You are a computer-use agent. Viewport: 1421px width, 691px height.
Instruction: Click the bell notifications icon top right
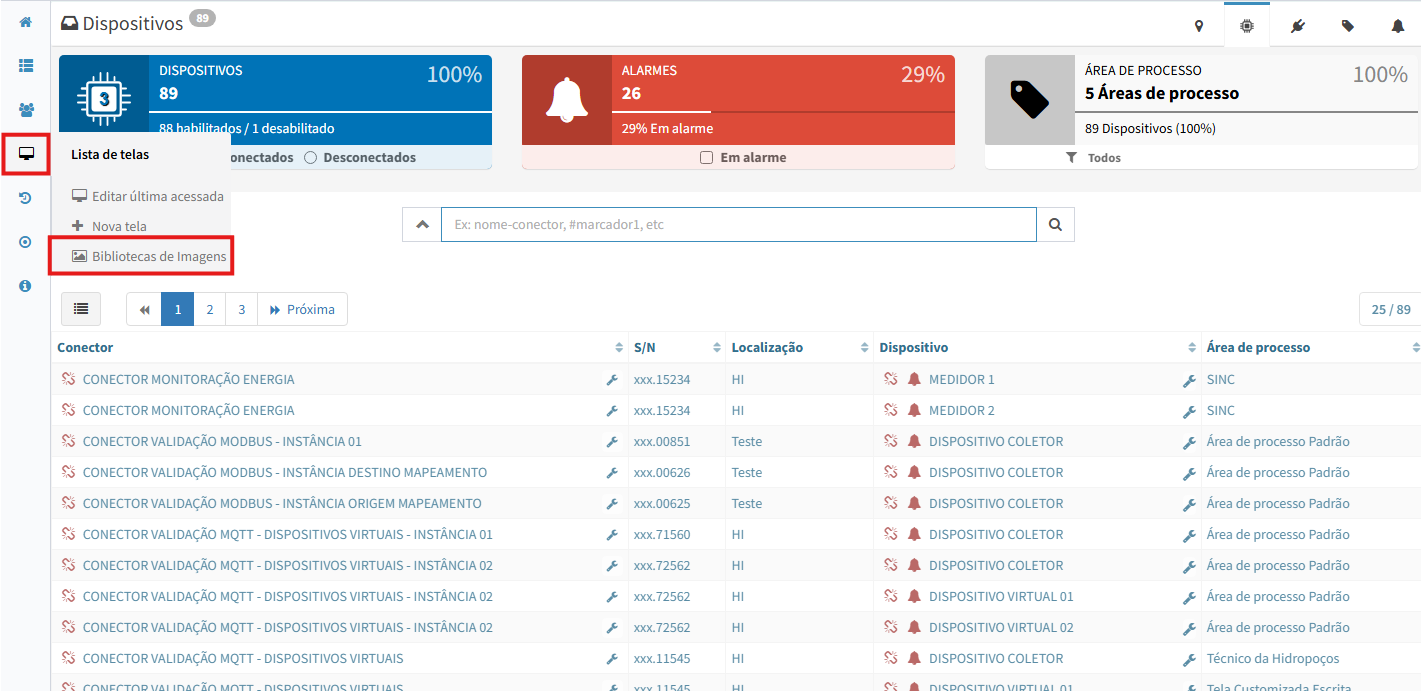coord(1397,26)
